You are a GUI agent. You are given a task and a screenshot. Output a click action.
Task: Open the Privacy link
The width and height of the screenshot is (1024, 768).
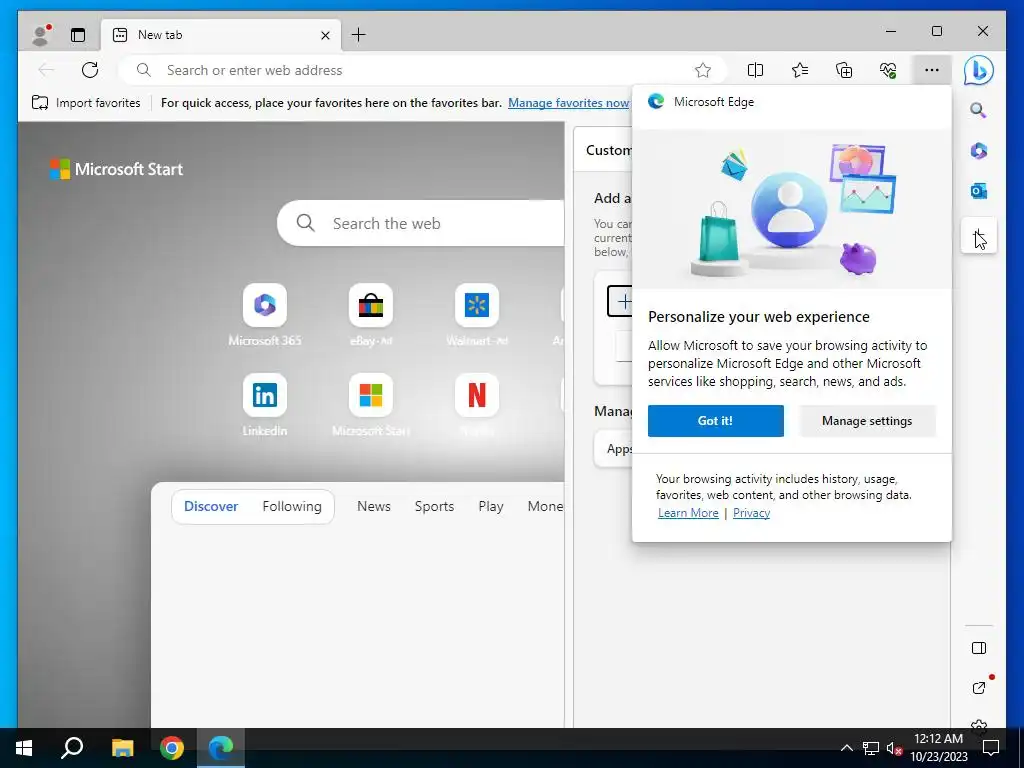tap(751, 513)
